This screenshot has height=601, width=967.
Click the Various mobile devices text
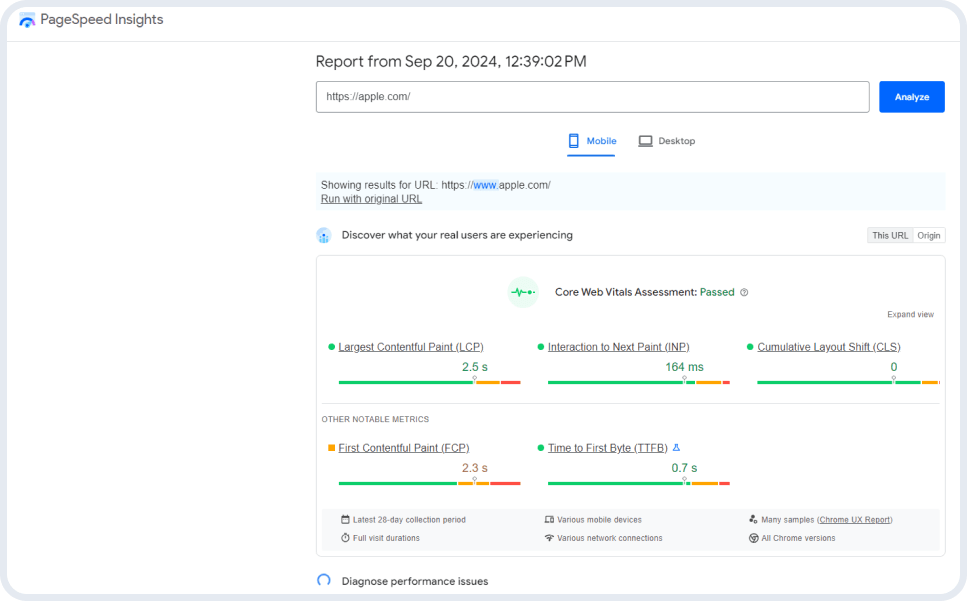(x=599, y=520)
